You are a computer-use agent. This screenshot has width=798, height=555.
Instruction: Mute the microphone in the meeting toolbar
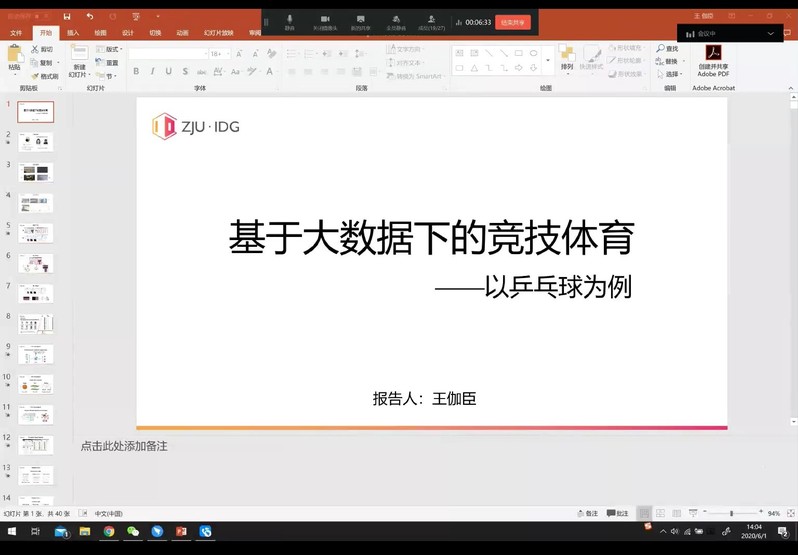click(x=290, y=20)
